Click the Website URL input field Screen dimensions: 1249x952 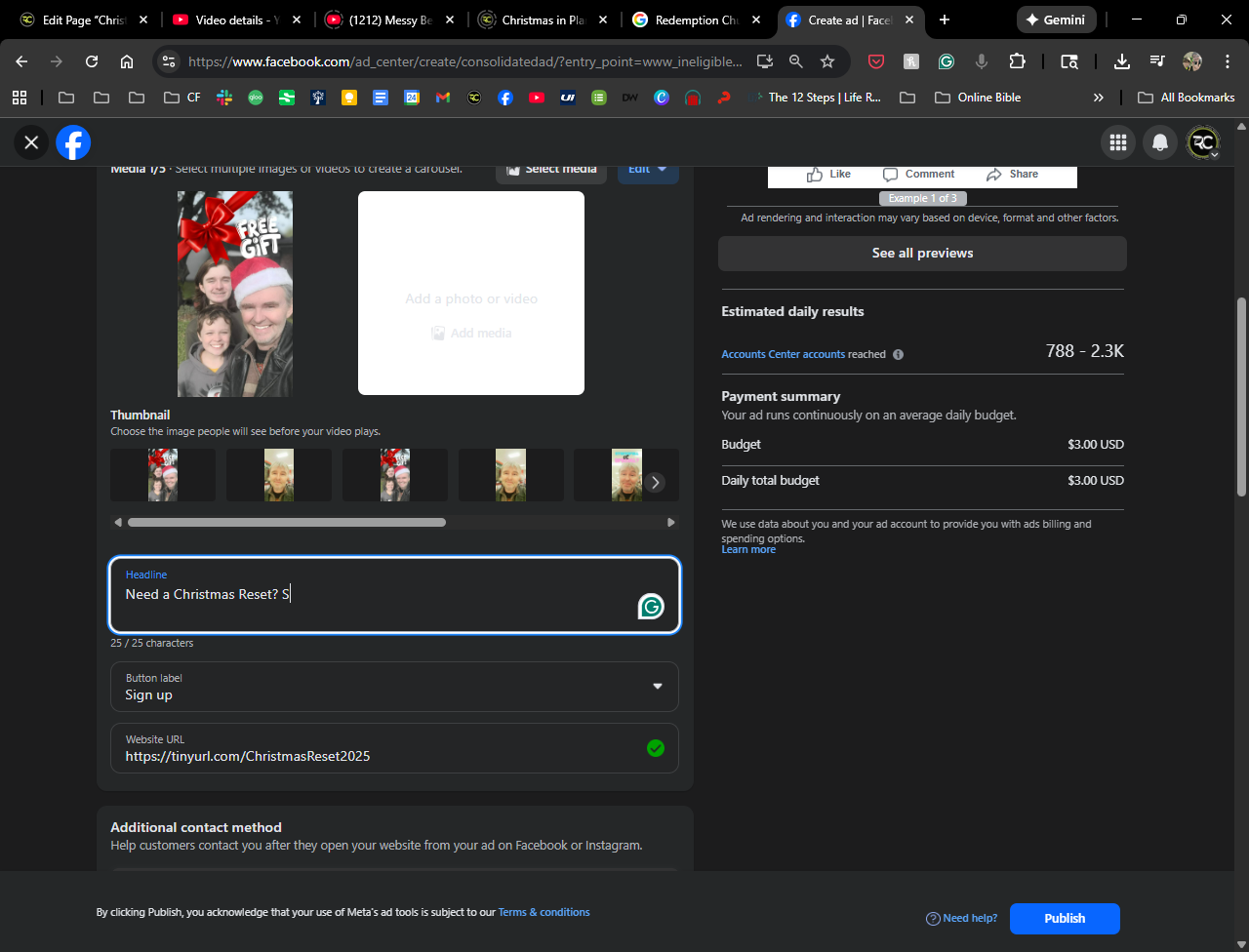click(x=381, y=756)
